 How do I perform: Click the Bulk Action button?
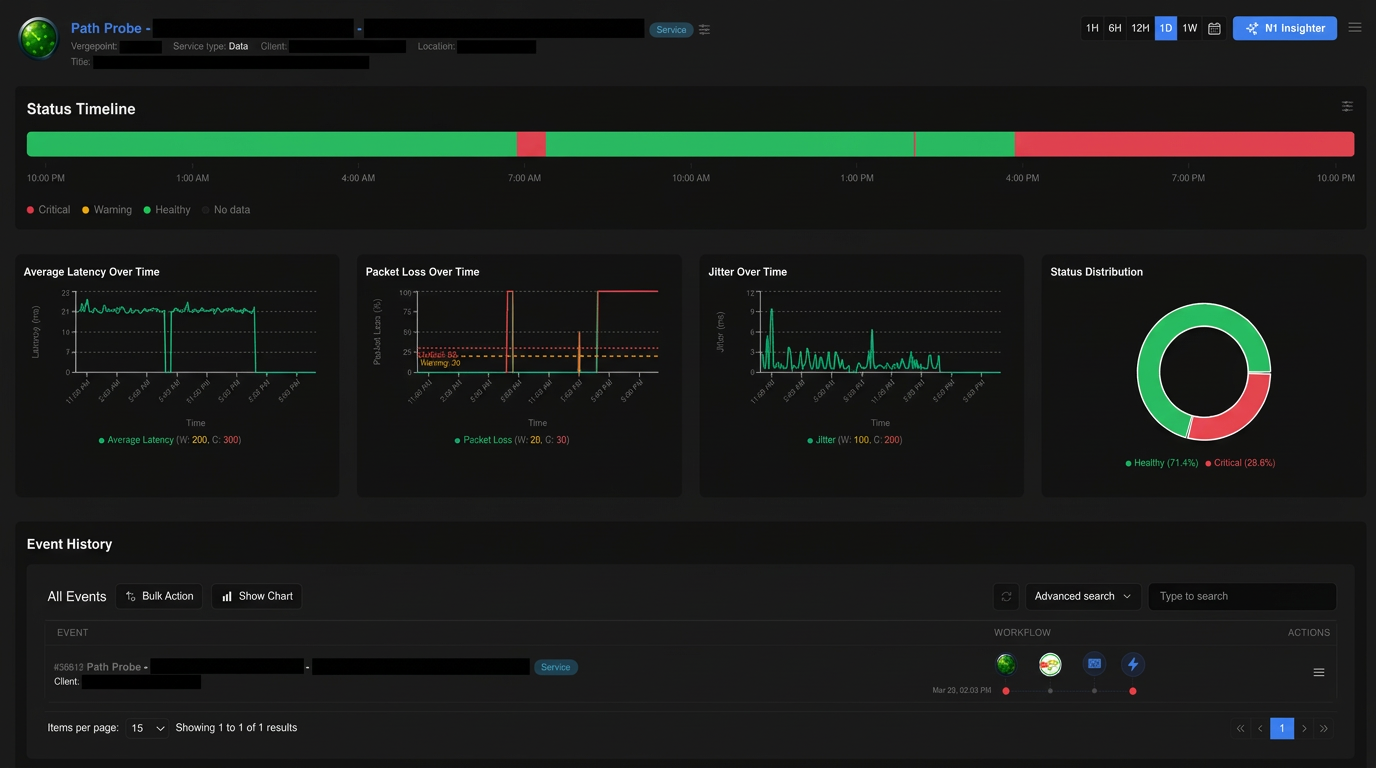[x=158, y=596]
